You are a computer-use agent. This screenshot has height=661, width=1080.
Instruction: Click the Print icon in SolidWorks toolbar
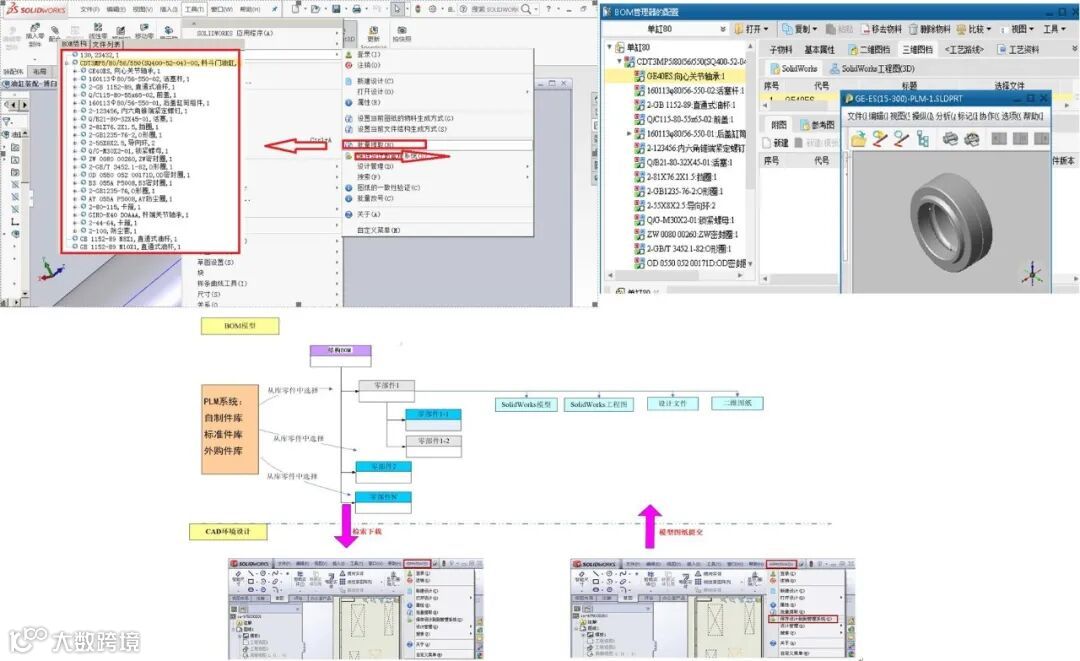coord(357,9)
